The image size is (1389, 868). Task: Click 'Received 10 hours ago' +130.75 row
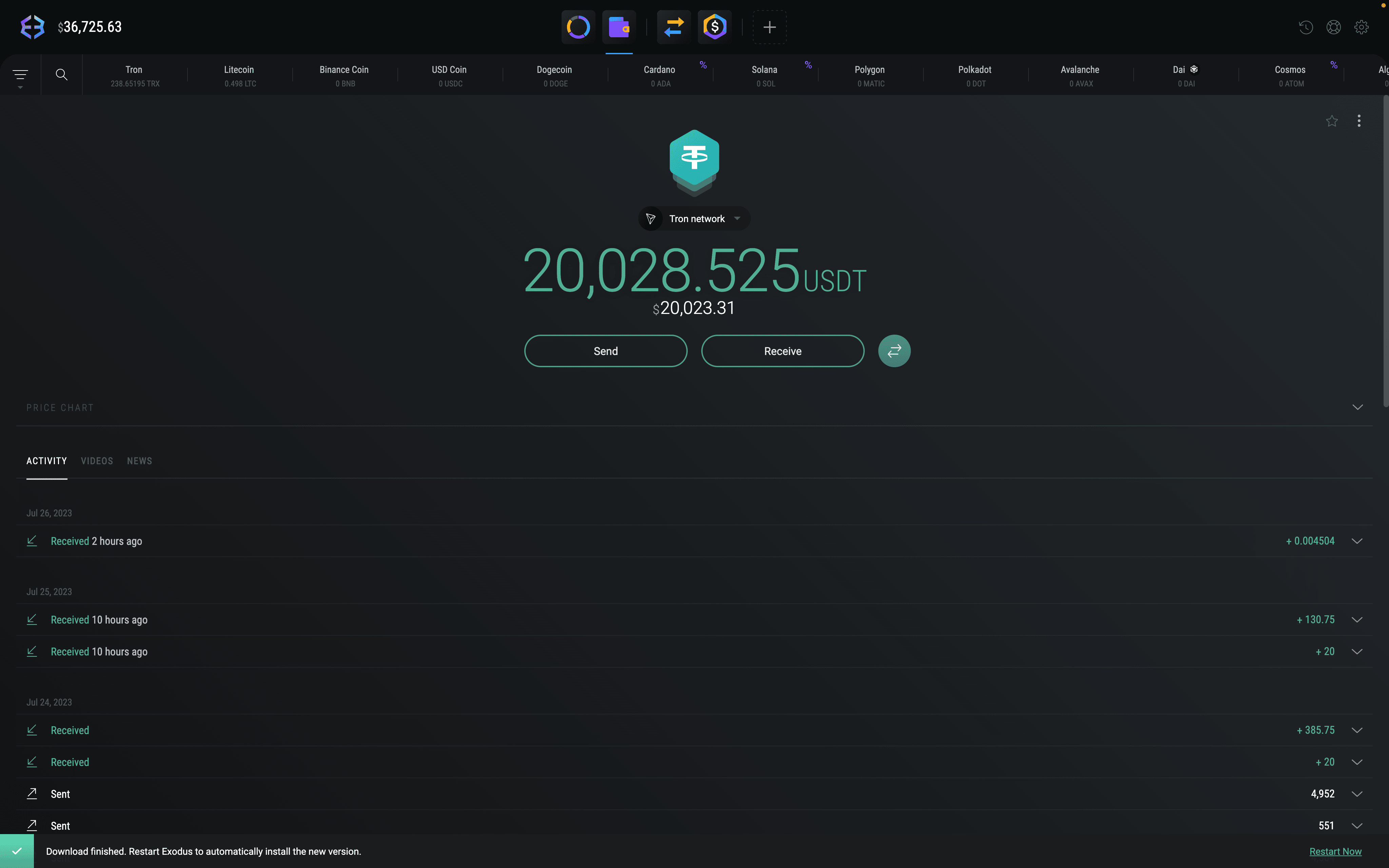694,619
